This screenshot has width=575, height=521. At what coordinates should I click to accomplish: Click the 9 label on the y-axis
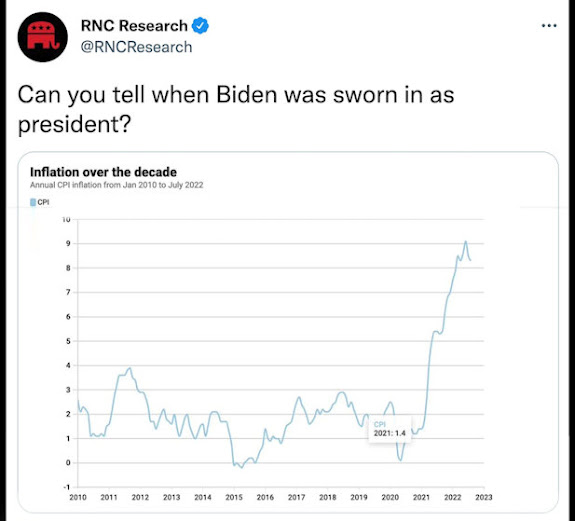pyautogui.click(x=68, y=243)
